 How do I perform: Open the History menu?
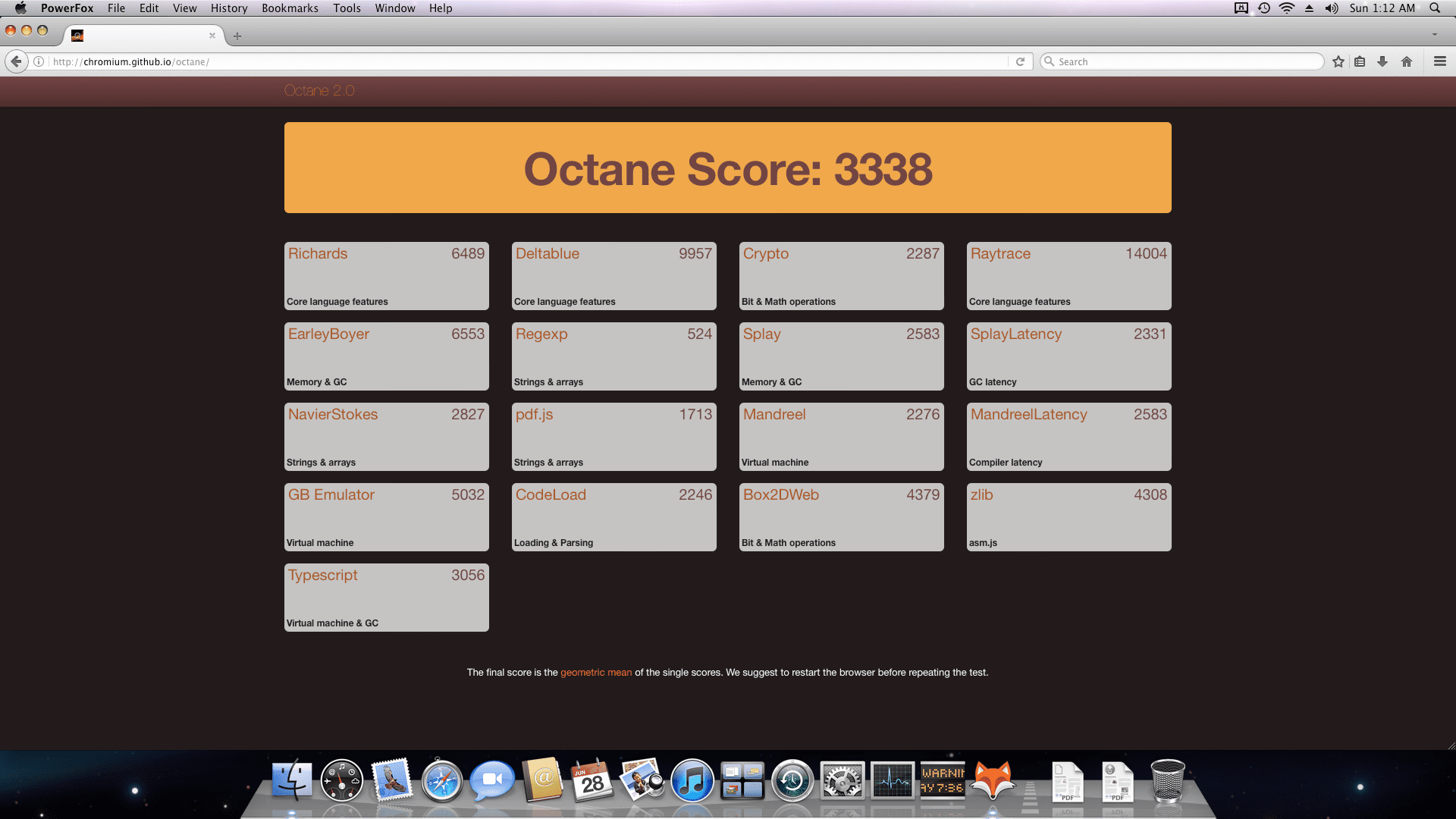point(229,8)
